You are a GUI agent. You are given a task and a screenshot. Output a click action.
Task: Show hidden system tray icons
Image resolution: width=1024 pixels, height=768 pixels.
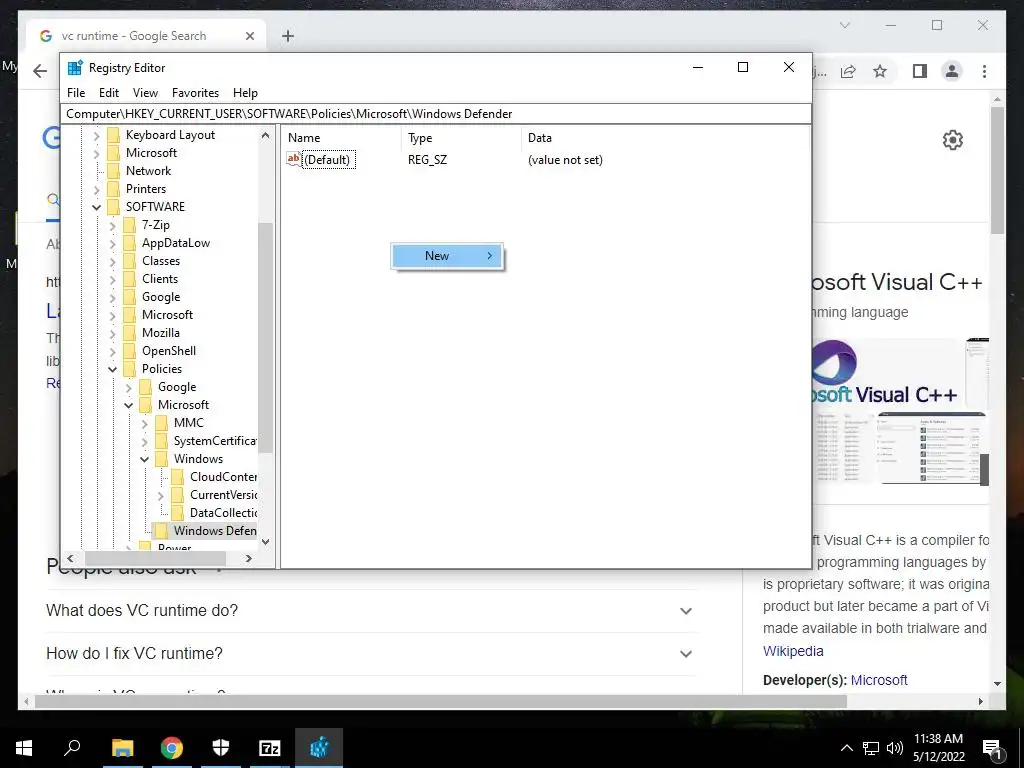pyautogui.click(x=846, y=748)
